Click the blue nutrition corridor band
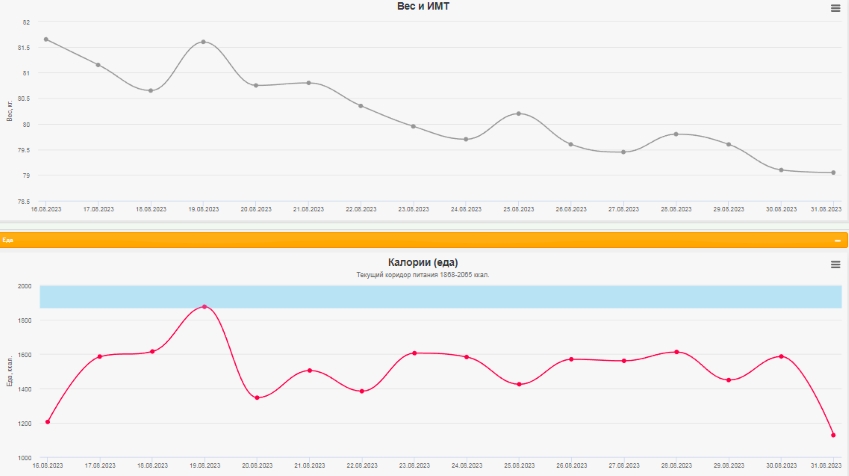Screen dimensions: 849x476 tap(441, 297)
